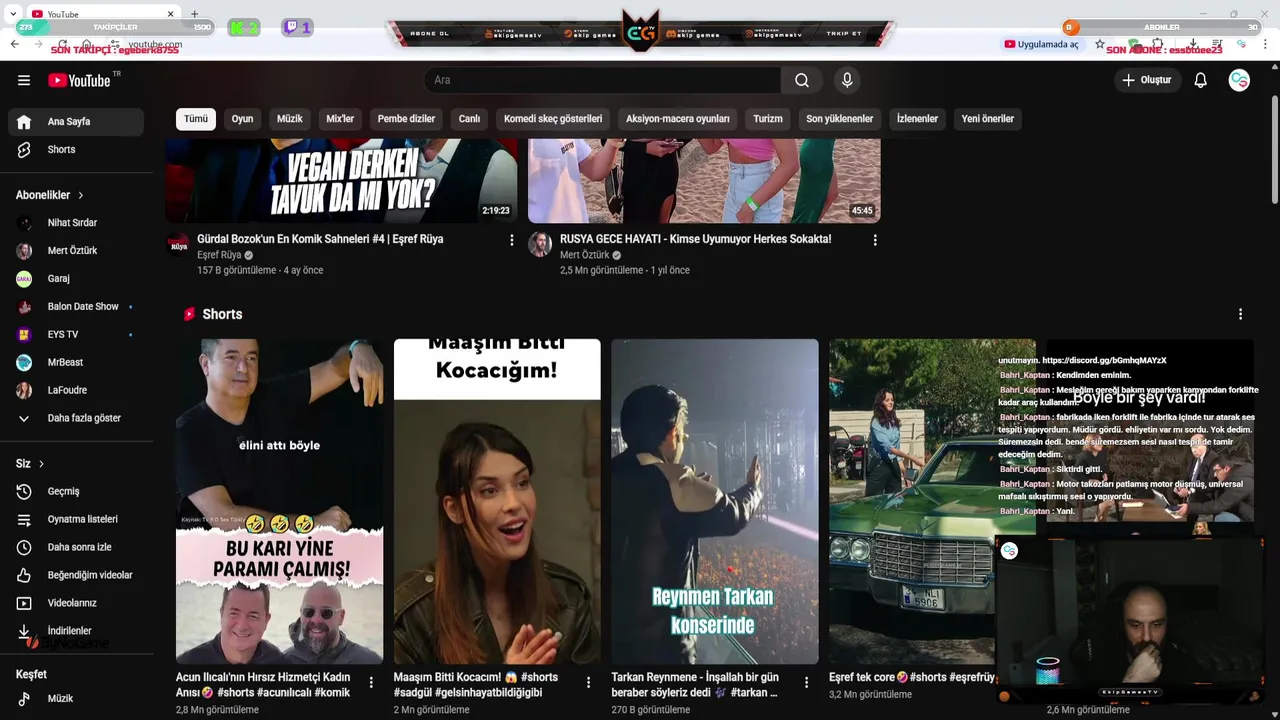Play VEGAN DERKEN TAVUK thumbnail
1280x720 pixels.
coord(341,181)
